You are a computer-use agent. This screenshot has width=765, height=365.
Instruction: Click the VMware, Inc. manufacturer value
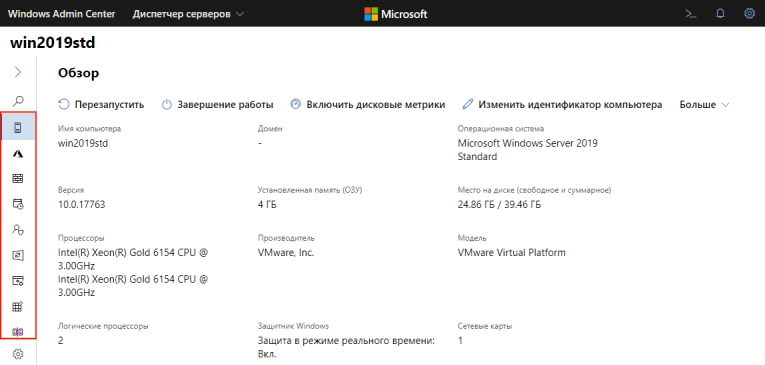click(286, 253)
